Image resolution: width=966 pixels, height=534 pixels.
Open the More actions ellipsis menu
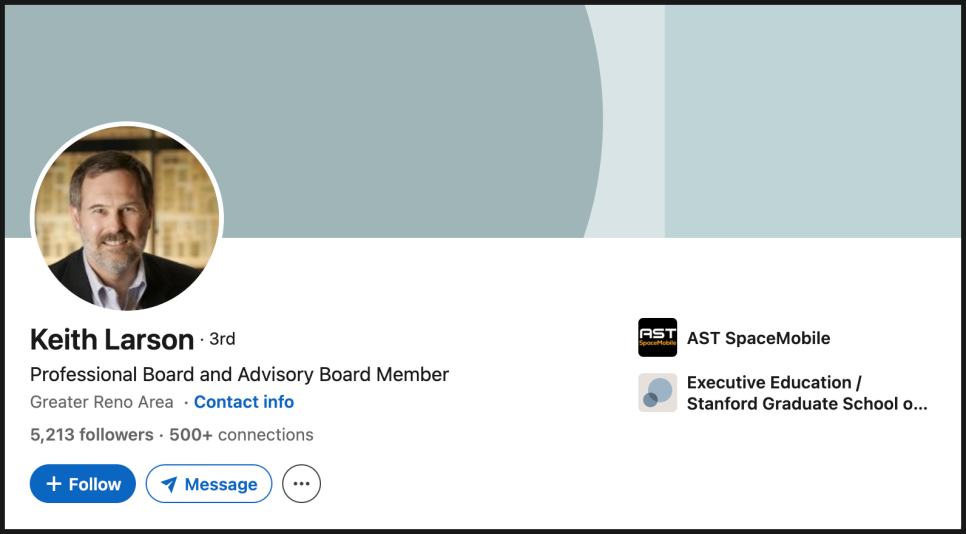(x=301, y=484)
